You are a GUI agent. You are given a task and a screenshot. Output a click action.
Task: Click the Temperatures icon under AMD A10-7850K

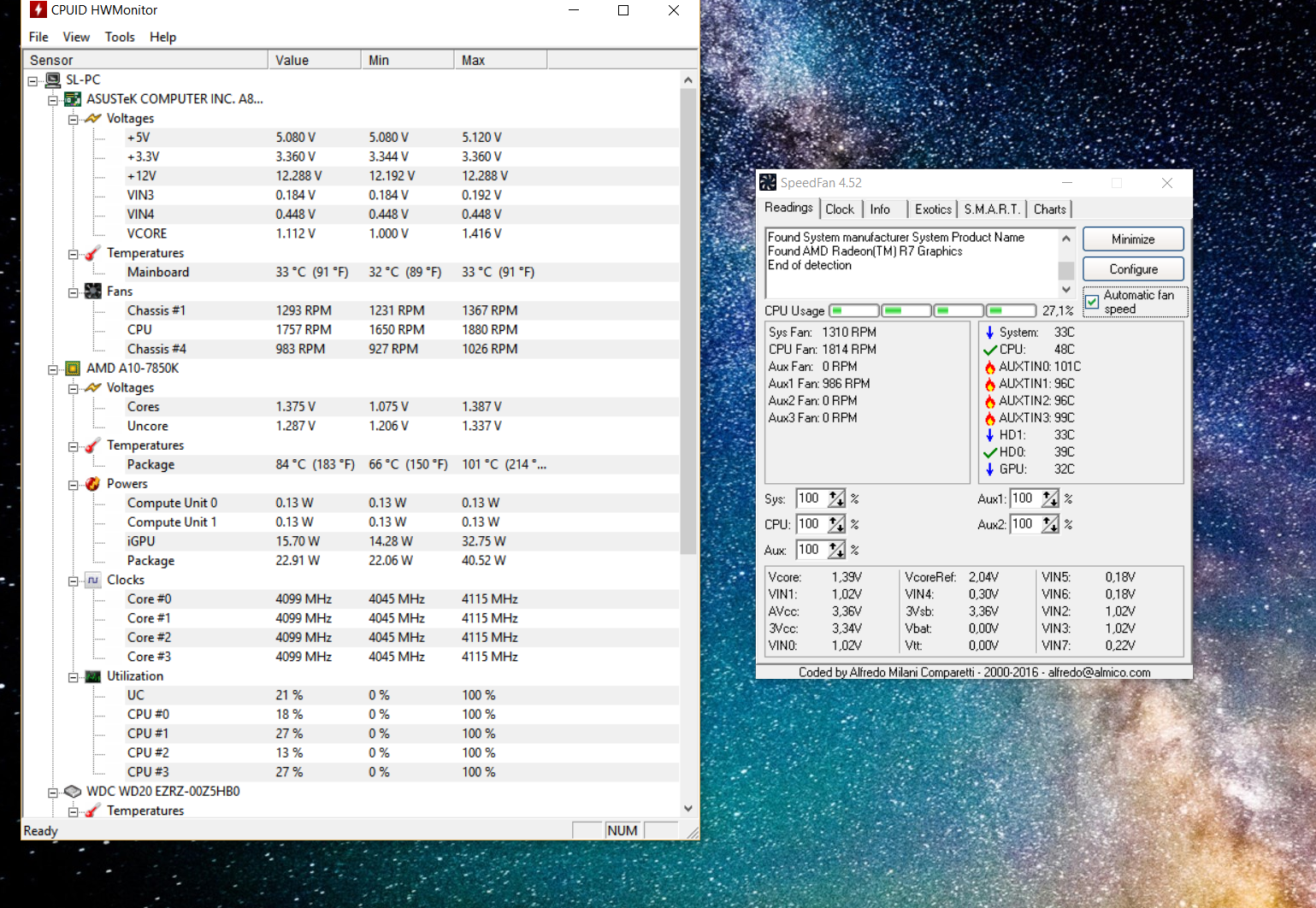point(93,445)
